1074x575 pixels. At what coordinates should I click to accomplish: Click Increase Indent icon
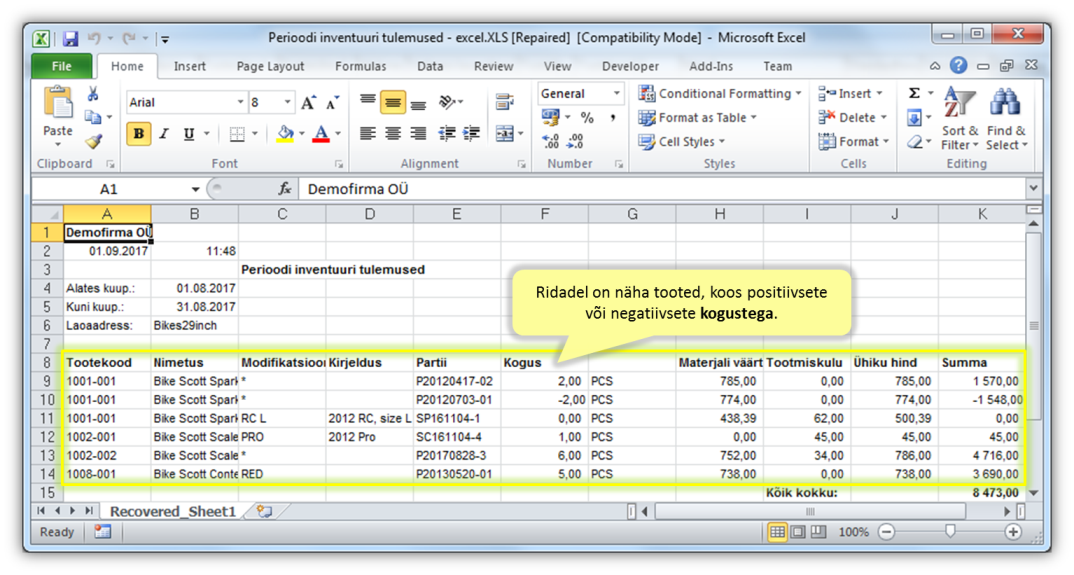coord(471,134)
